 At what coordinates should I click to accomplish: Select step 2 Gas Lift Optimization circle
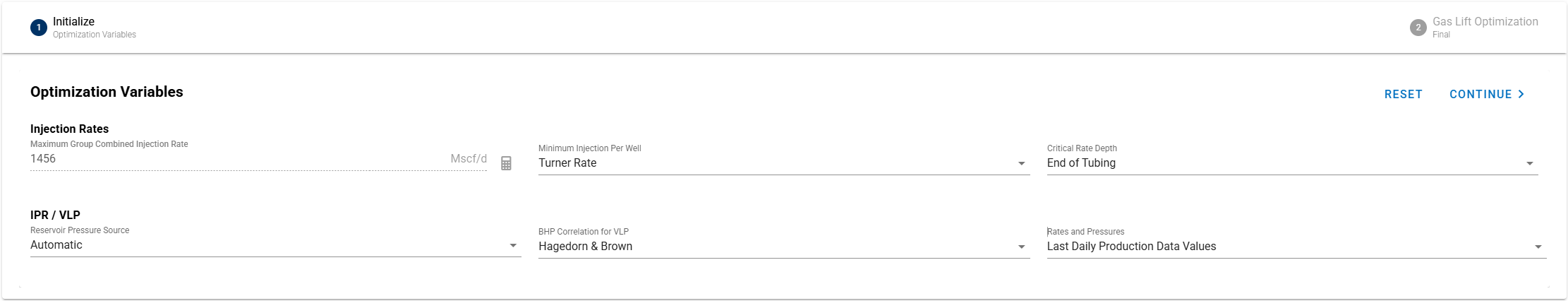pyautogui.click(x=1418, y=28)
